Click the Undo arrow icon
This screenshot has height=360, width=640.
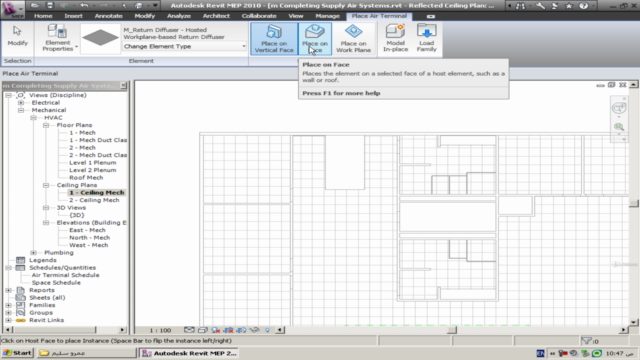tap(84, 5)
